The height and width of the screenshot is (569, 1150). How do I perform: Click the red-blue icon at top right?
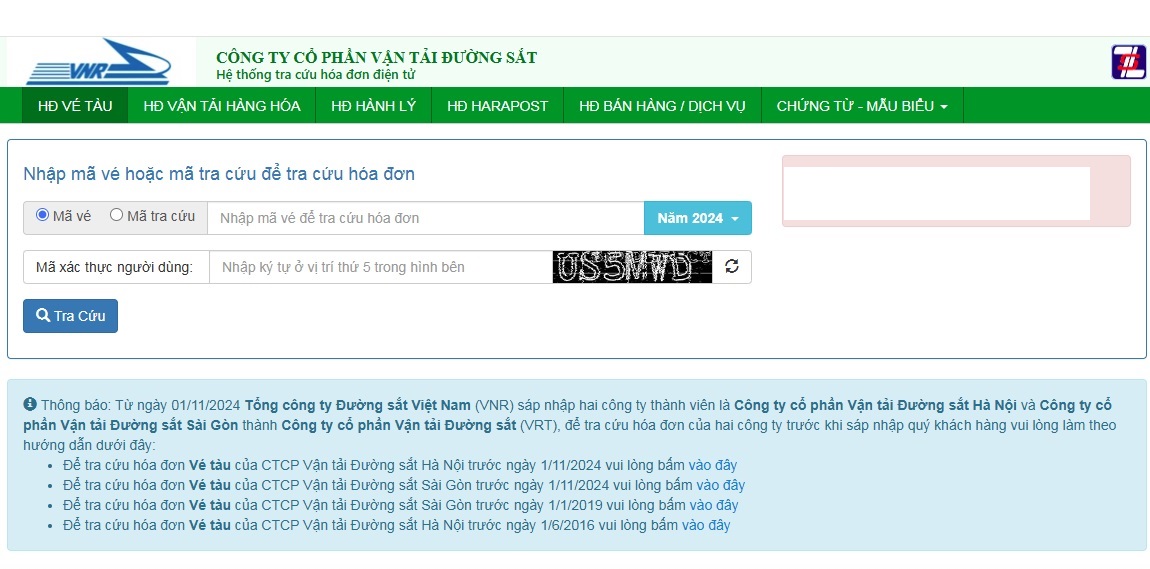coord(1128,62)
